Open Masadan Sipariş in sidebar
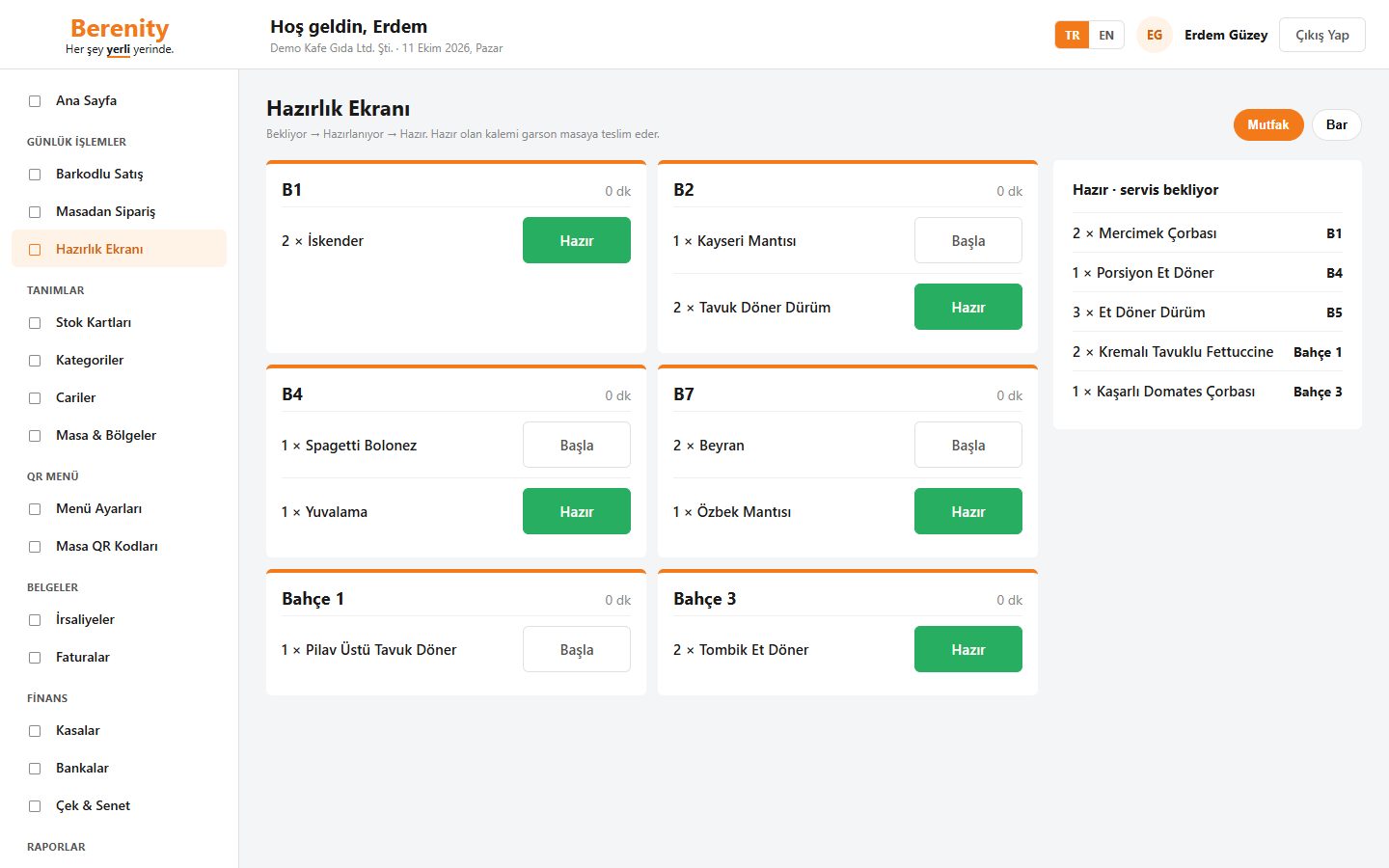This screenshot has width=1389, height=868. coord(119,211)
